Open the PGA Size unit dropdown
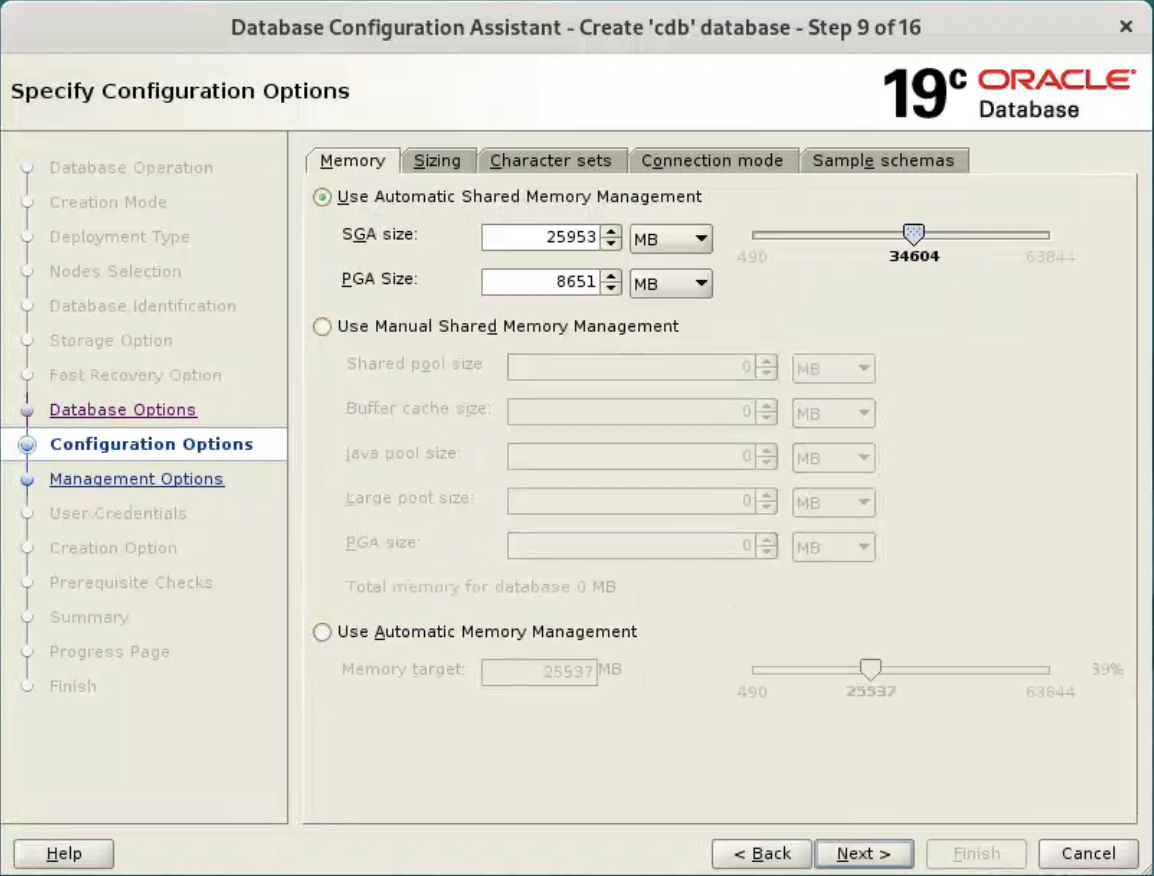The height and width of the screenshot is (876, 1154). [x=671, y=283]
